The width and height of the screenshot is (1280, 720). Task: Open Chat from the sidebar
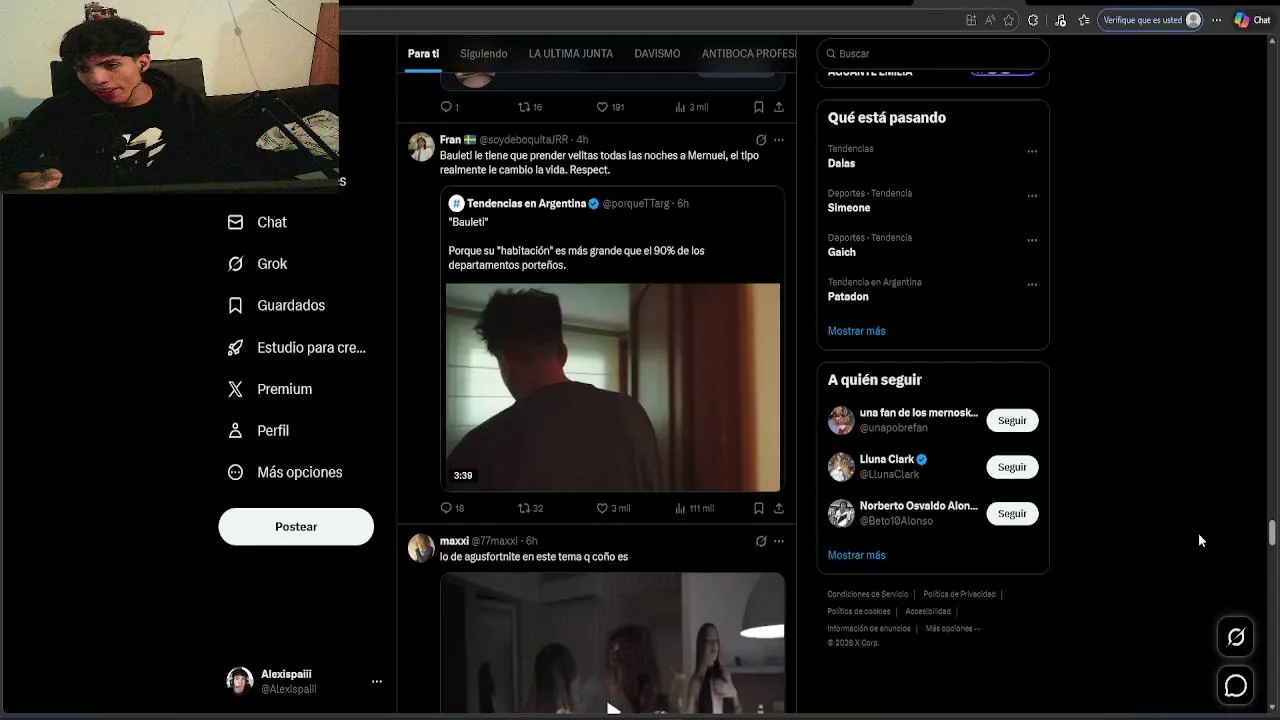(258, 222)
